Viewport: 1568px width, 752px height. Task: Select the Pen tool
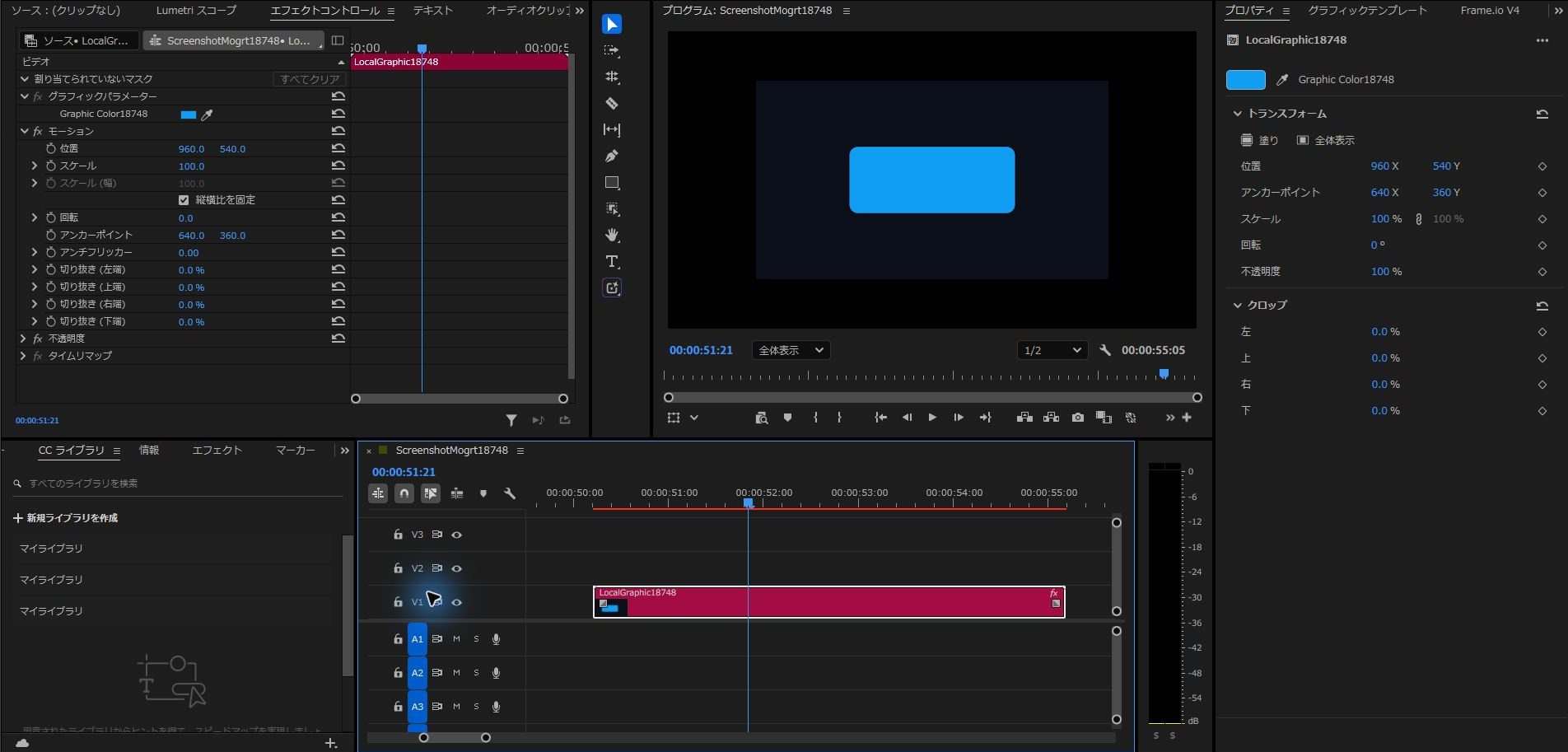(612, 156)
